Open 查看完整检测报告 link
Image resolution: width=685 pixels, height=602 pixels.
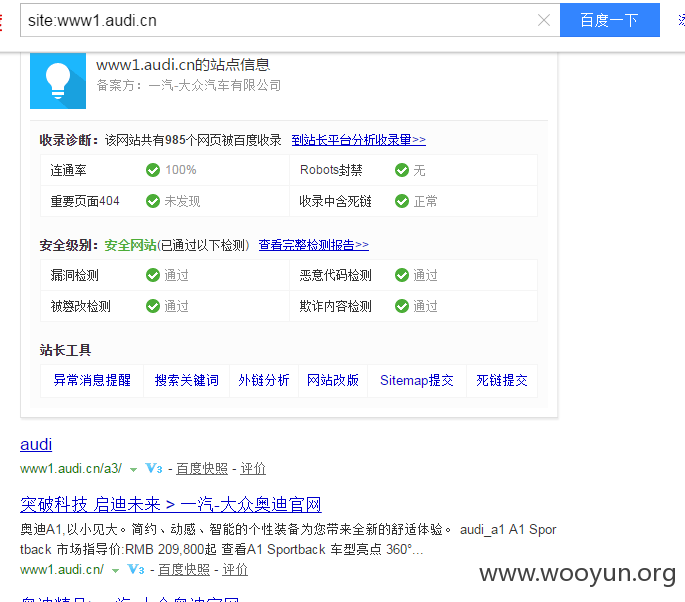tap(314, 245)
